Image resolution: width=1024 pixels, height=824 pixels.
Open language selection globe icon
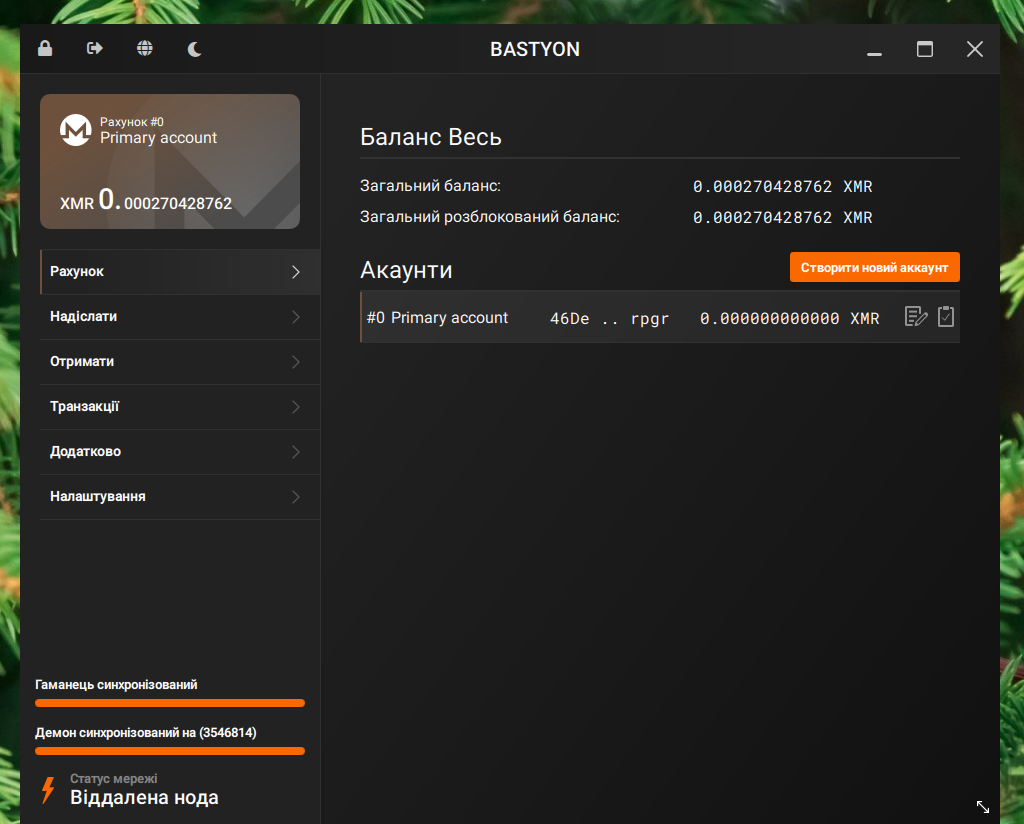coord(145,49)
